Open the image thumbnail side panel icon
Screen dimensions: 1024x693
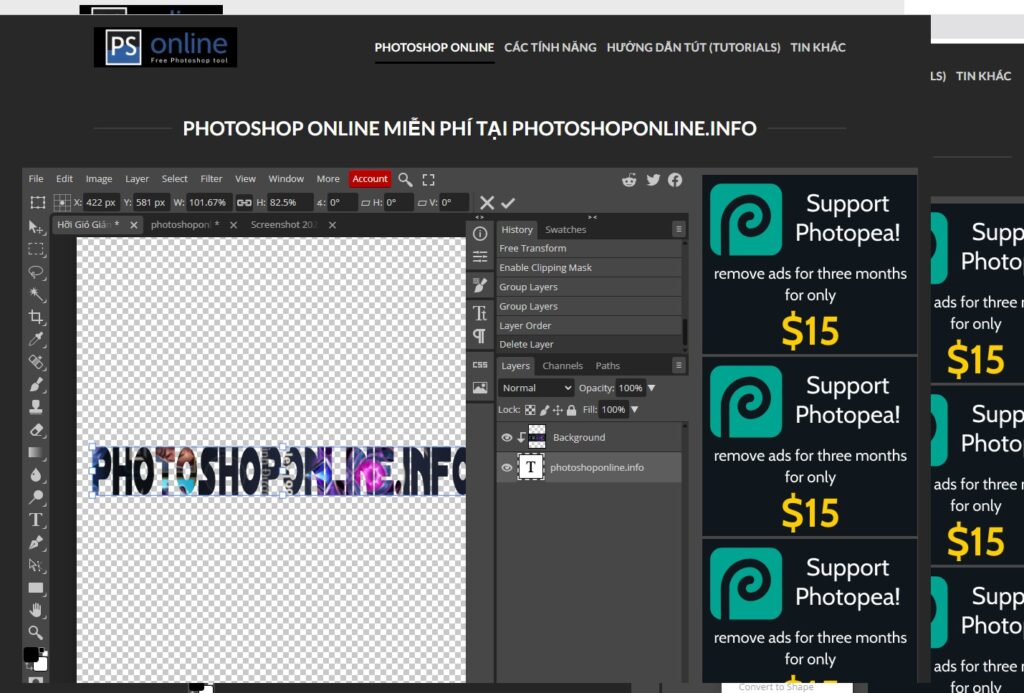tap(480, 388)
